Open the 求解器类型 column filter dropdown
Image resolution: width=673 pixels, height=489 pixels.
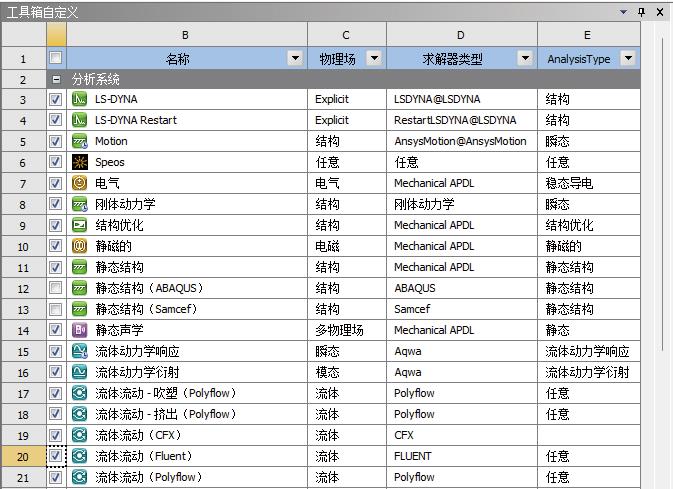click(x=525, y=58)
